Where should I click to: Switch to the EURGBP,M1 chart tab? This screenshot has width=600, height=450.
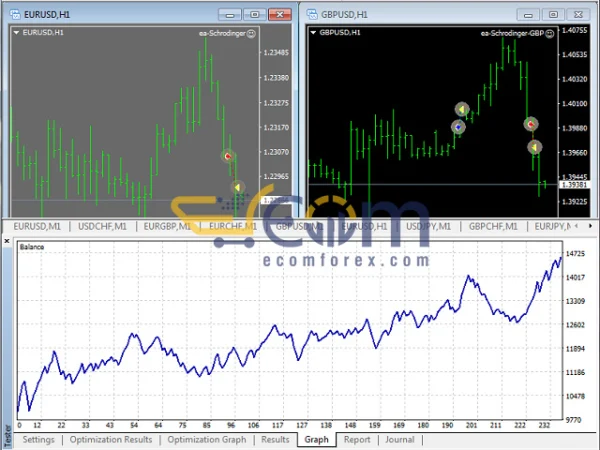[167, 227]
